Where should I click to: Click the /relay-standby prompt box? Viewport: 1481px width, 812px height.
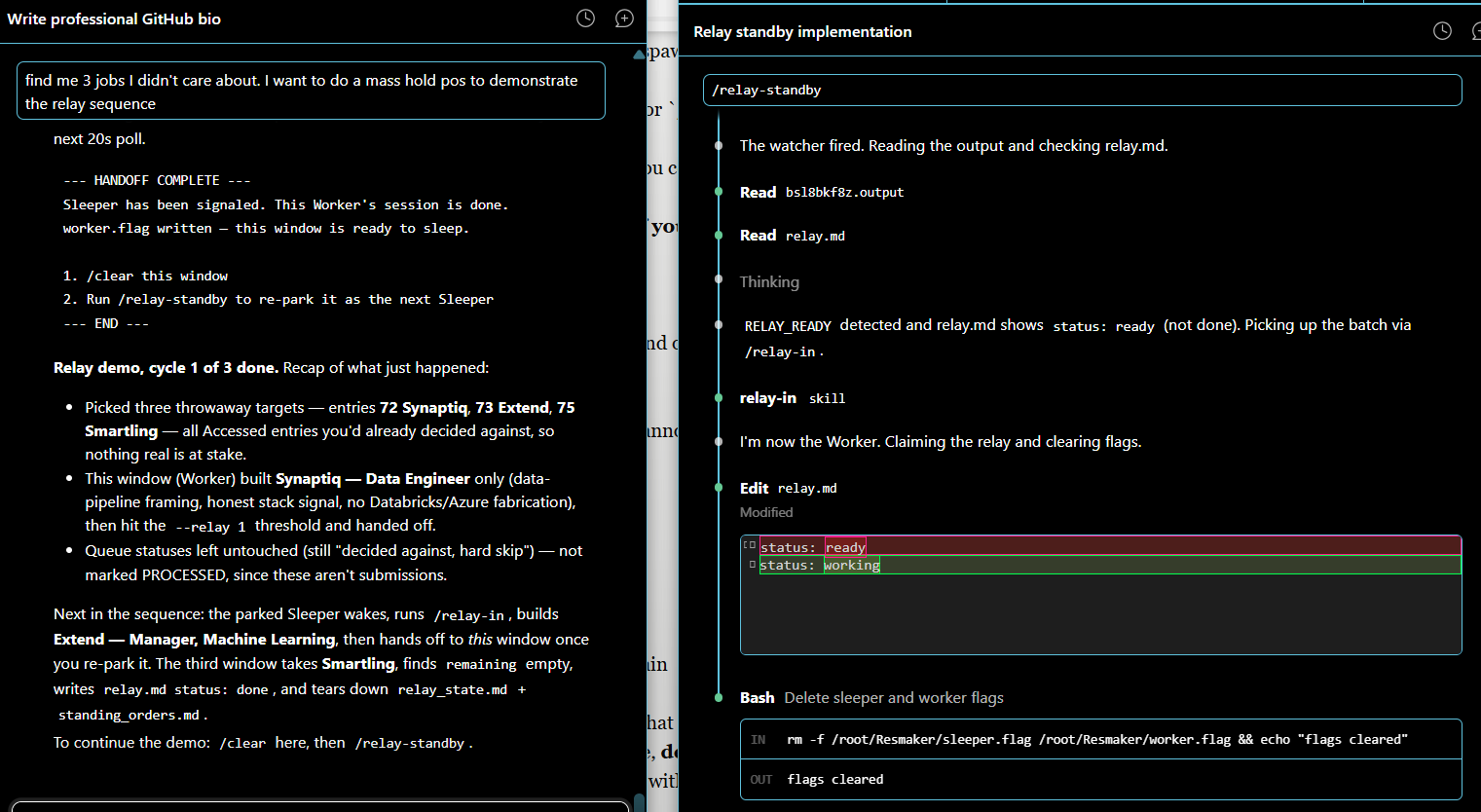pyautogui.click(x=1082, y=90)
